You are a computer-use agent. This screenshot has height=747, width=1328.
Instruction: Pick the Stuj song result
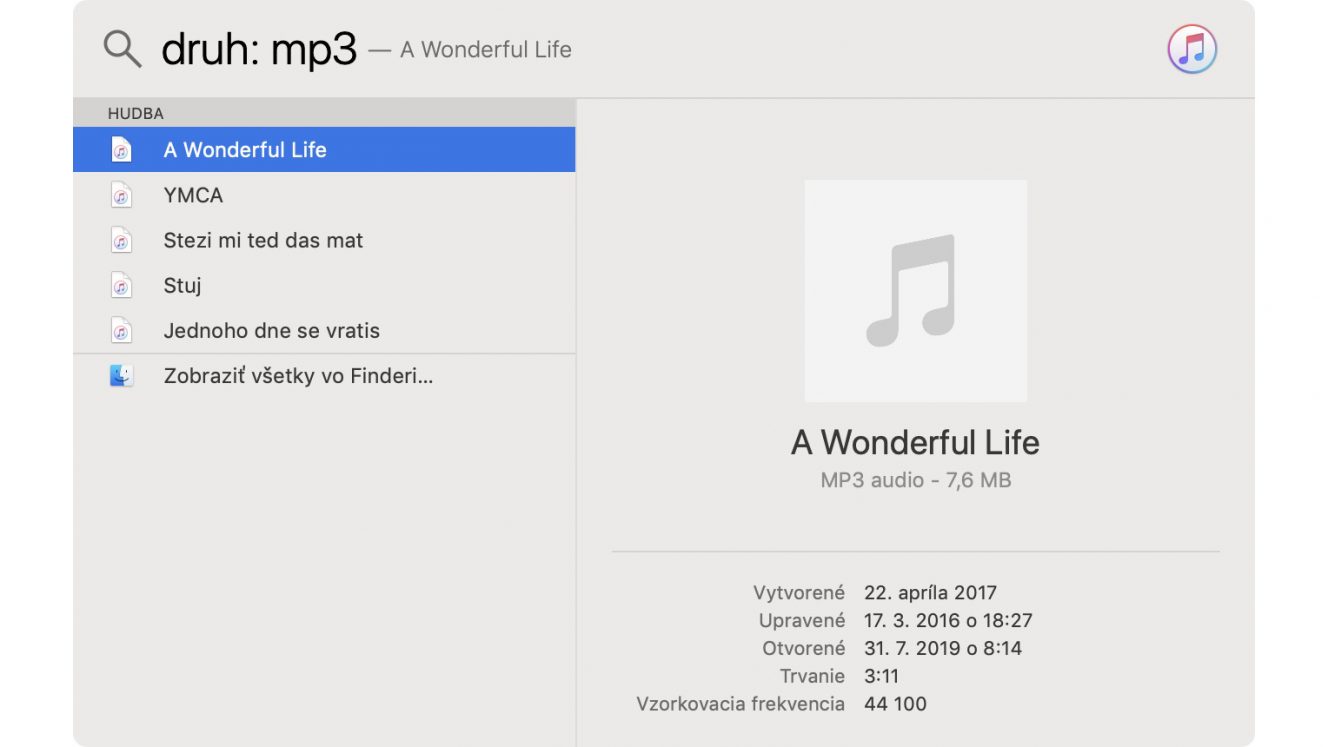pyautogui.click(x=324, y=285)
